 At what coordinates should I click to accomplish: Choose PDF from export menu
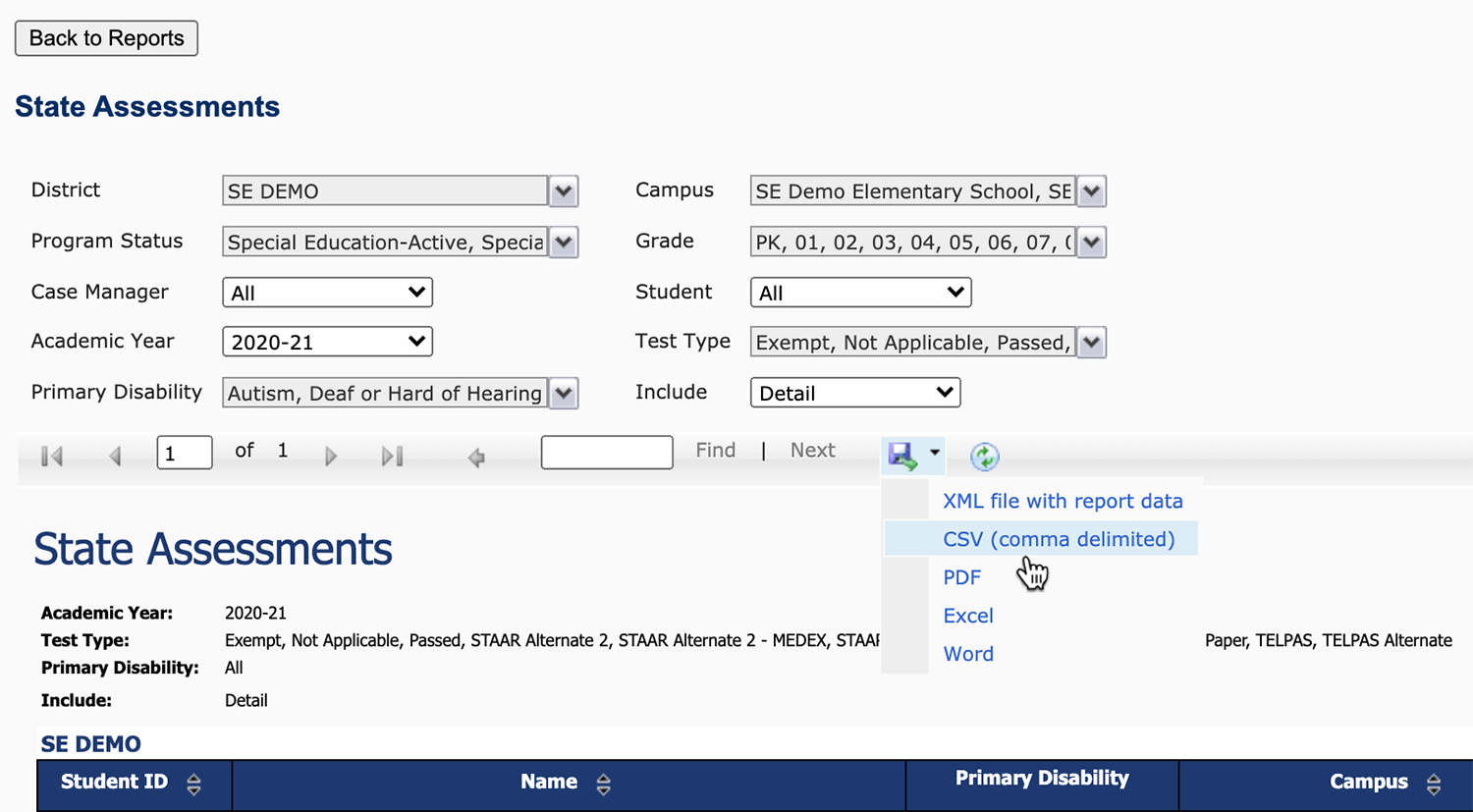click(961, 577)
